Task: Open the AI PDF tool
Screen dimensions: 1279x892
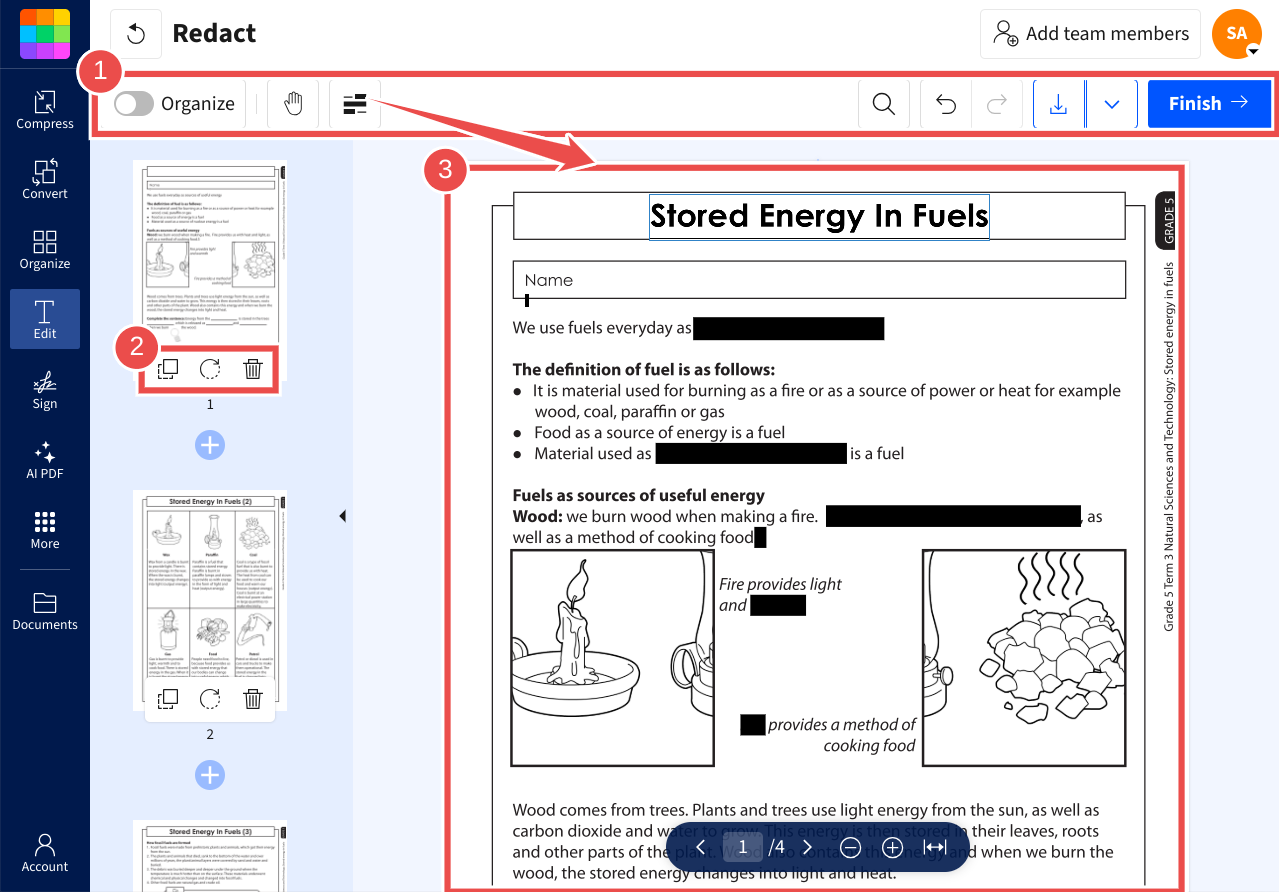Action: [x=44, y=460]
